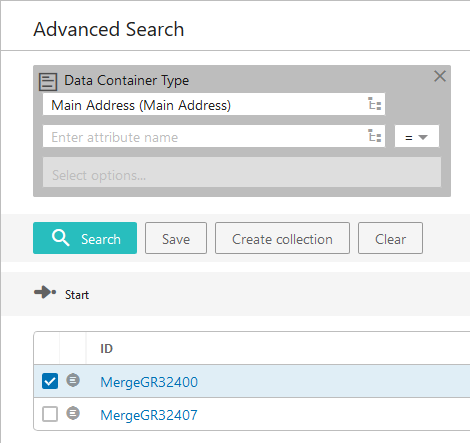Check the MergeGR32407 row checkbox
Viewport: 470px width, 443px height.
point(50,414)
